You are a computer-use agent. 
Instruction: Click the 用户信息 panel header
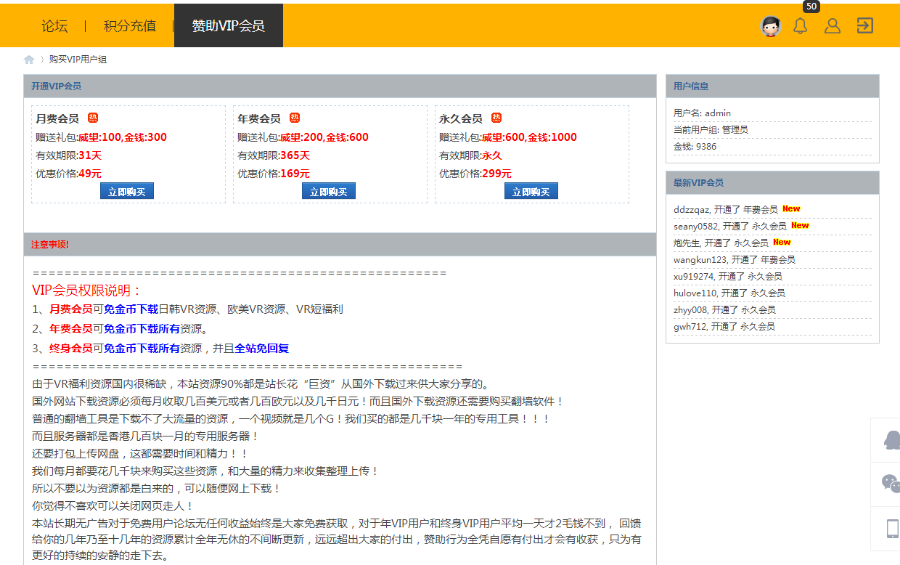point(773,86)
